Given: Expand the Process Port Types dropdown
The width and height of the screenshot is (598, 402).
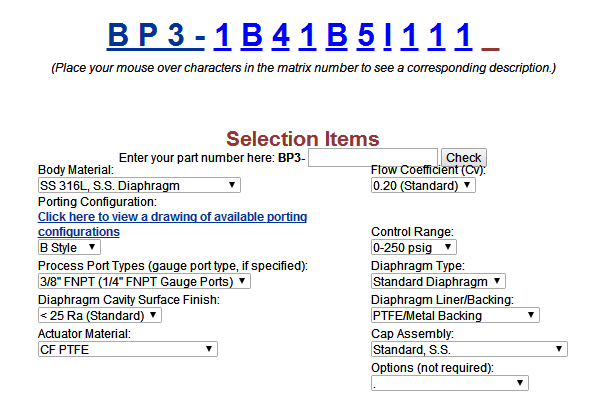Looking at the screenshot, I should coord(144,281).
